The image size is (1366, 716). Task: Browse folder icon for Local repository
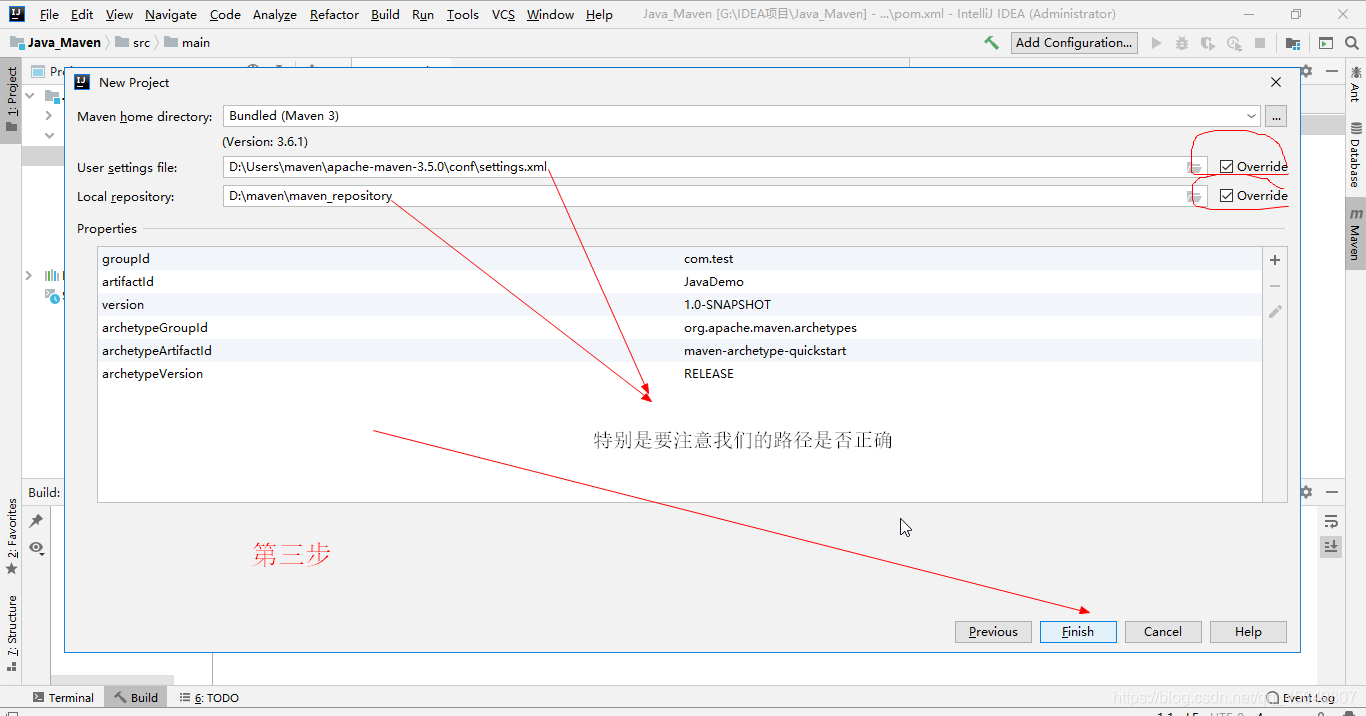click(x=1194, y=196)
